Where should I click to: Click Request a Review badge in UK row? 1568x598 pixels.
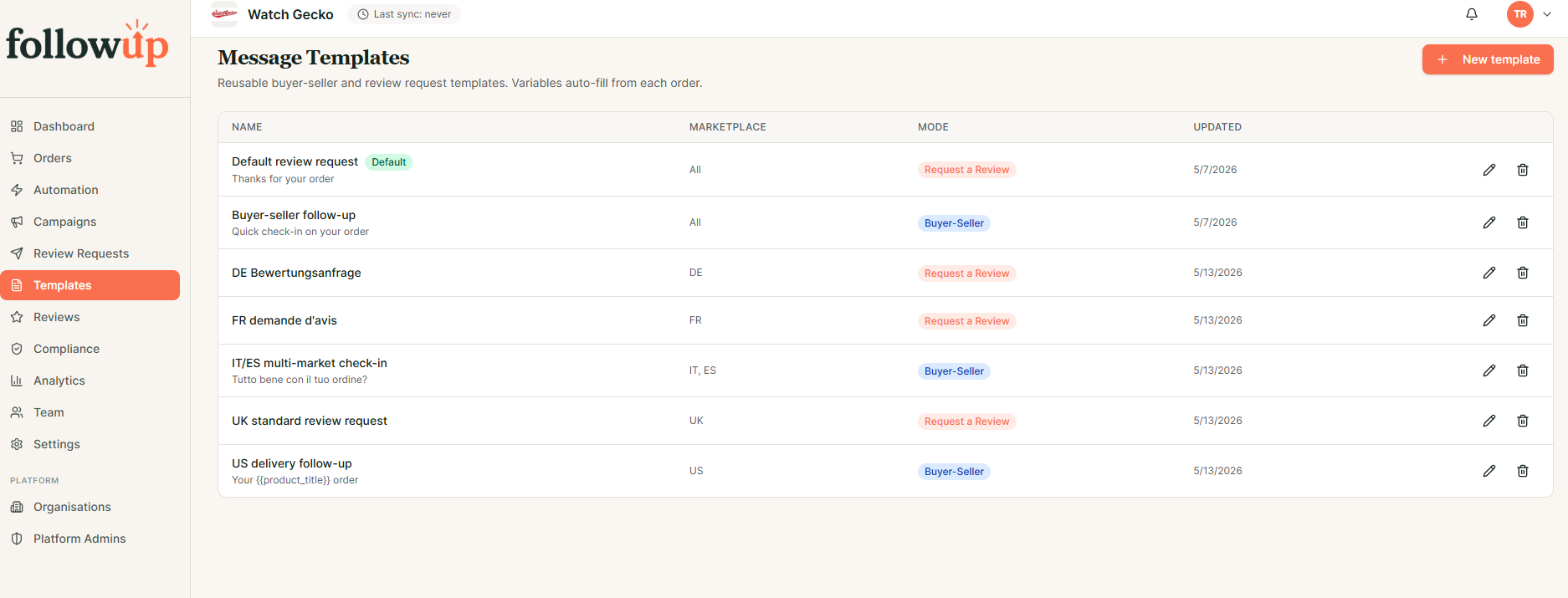(966, 422)
